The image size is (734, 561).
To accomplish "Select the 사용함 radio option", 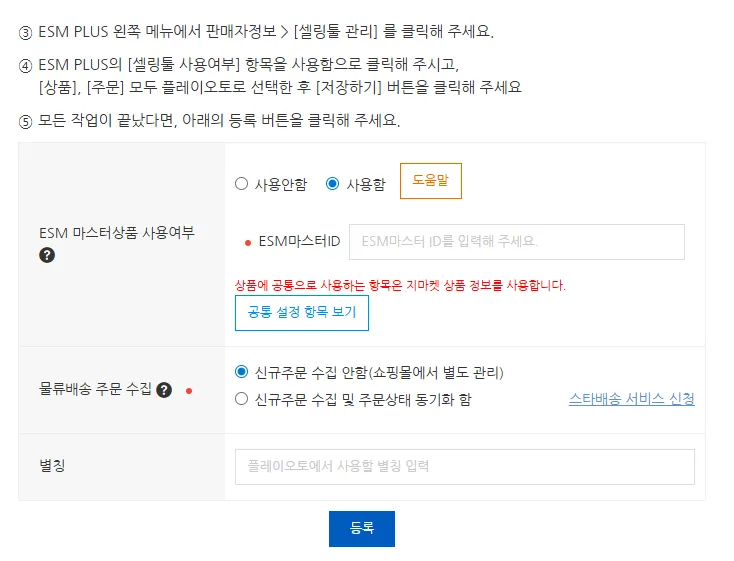I will tap(333, 184).
